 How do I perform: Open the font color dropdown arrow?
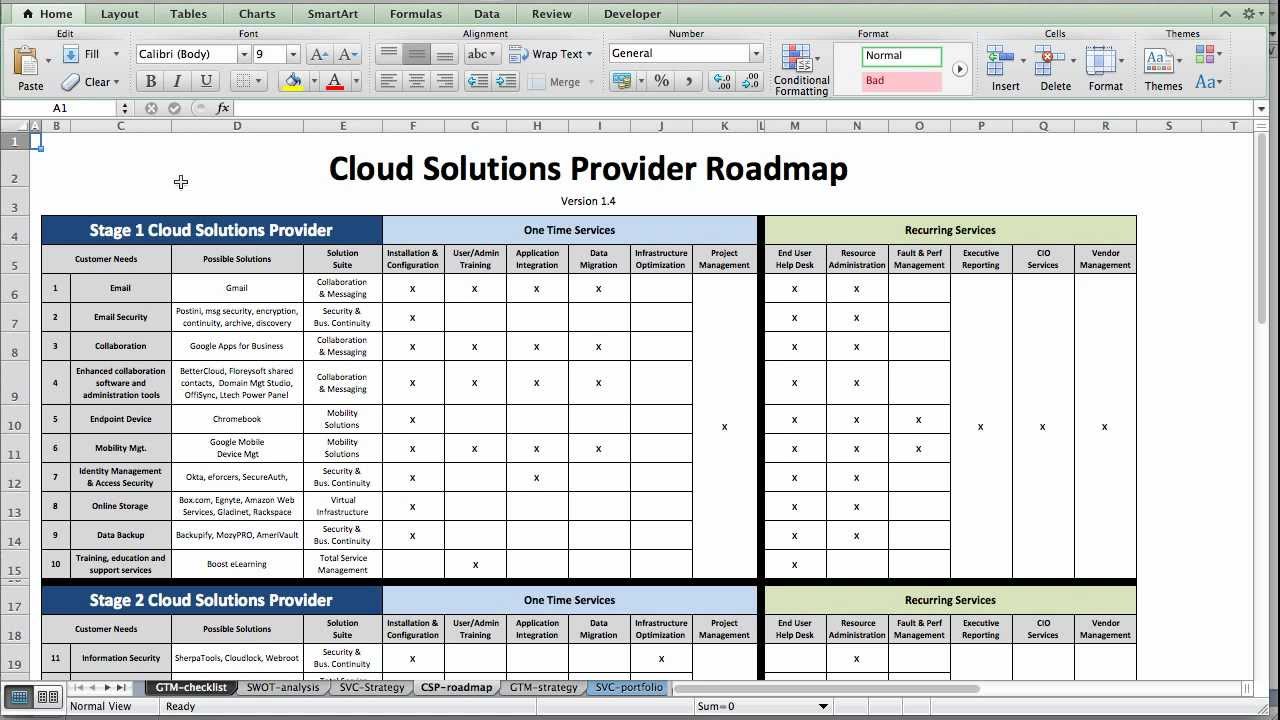(356, 82)
